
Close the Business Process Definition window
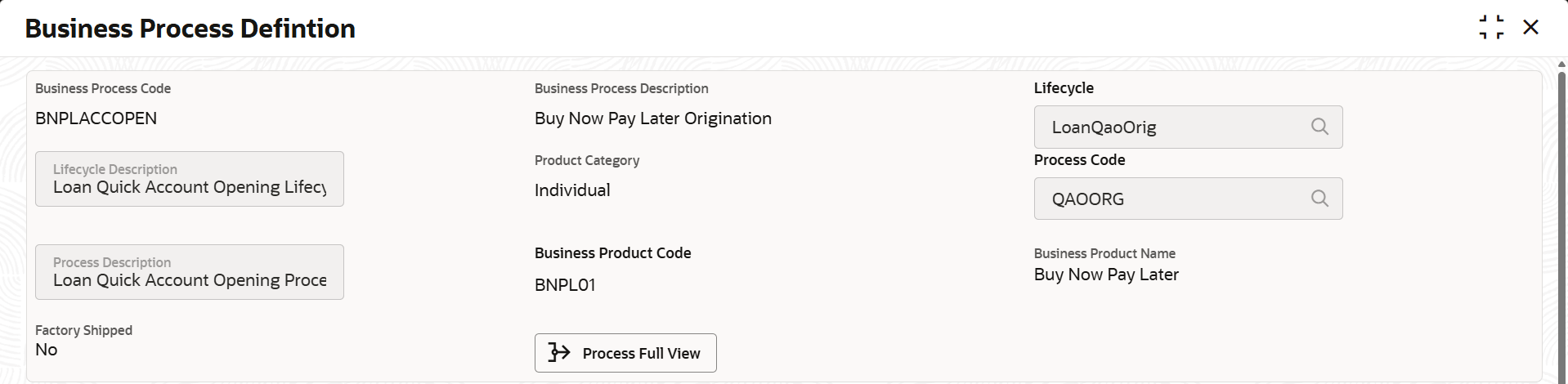(x=1530, y=28)
